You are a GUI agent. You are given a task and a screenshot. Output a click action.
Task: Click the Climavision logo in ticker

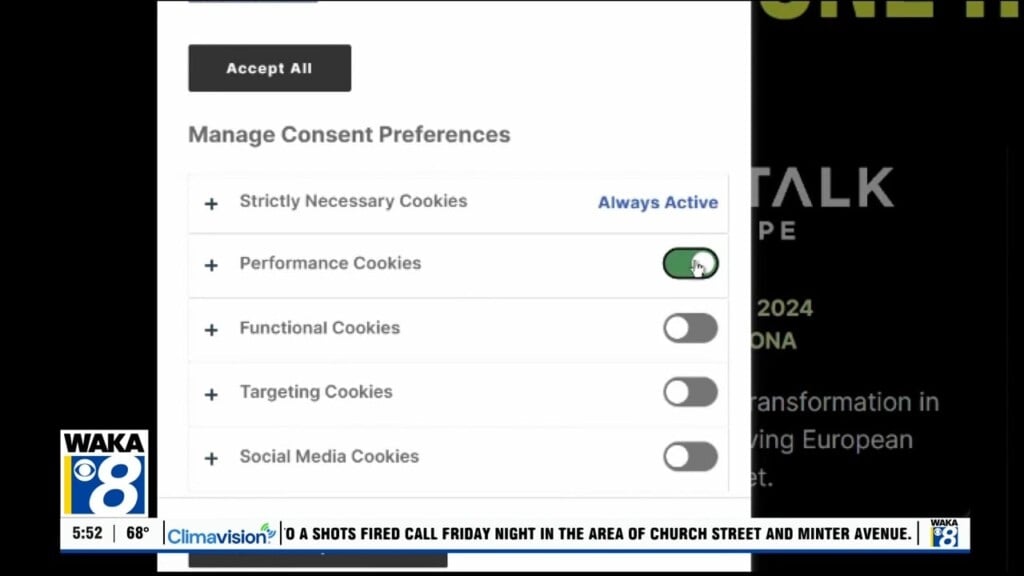point(221,534)
